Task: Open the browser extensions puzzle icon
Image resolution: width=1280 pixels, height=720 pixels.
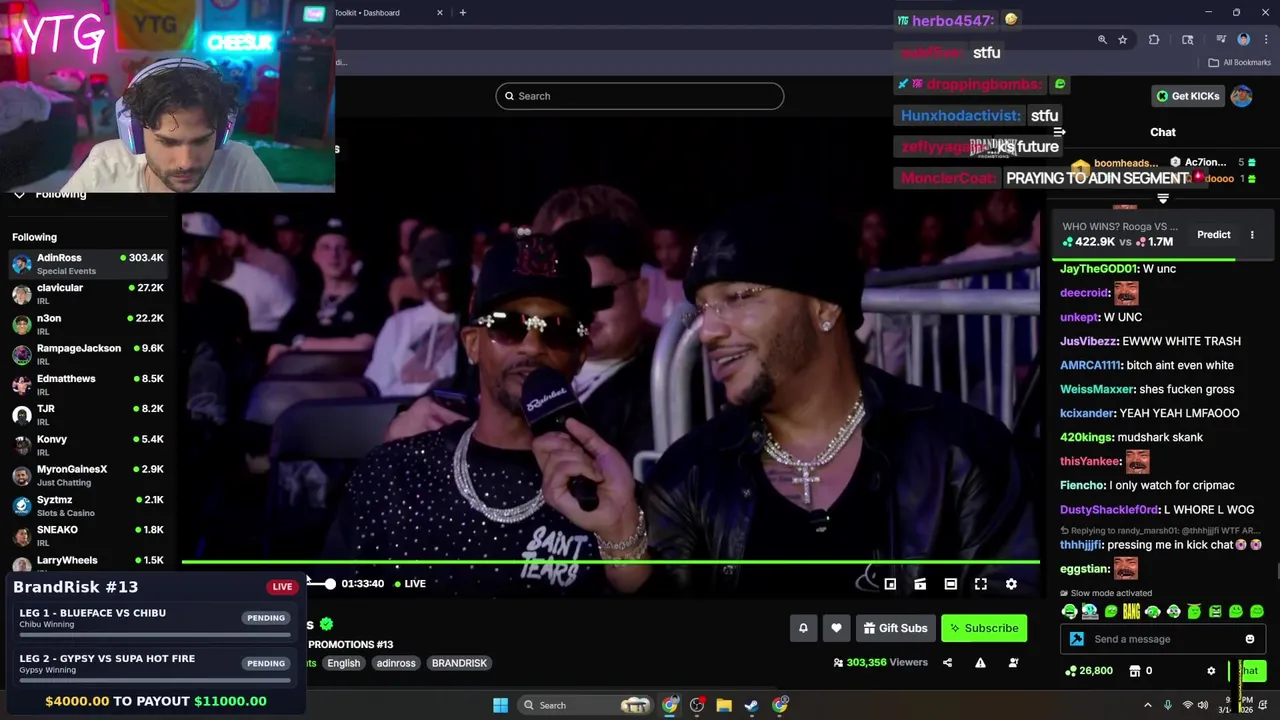Action: [1154, 40]
